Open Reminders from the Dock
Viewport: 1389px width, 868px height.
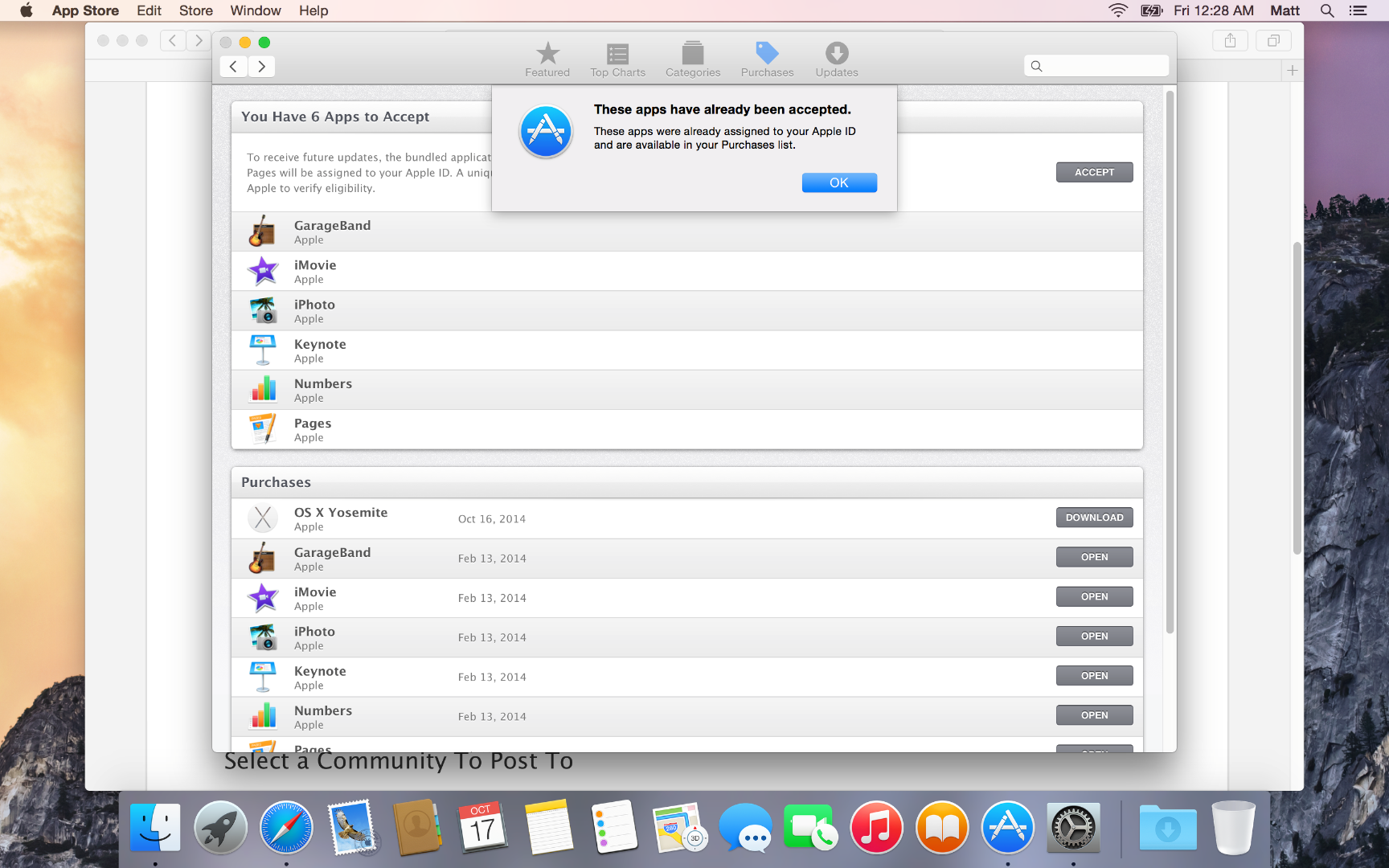pyautogui.click(x=614, y=827)
